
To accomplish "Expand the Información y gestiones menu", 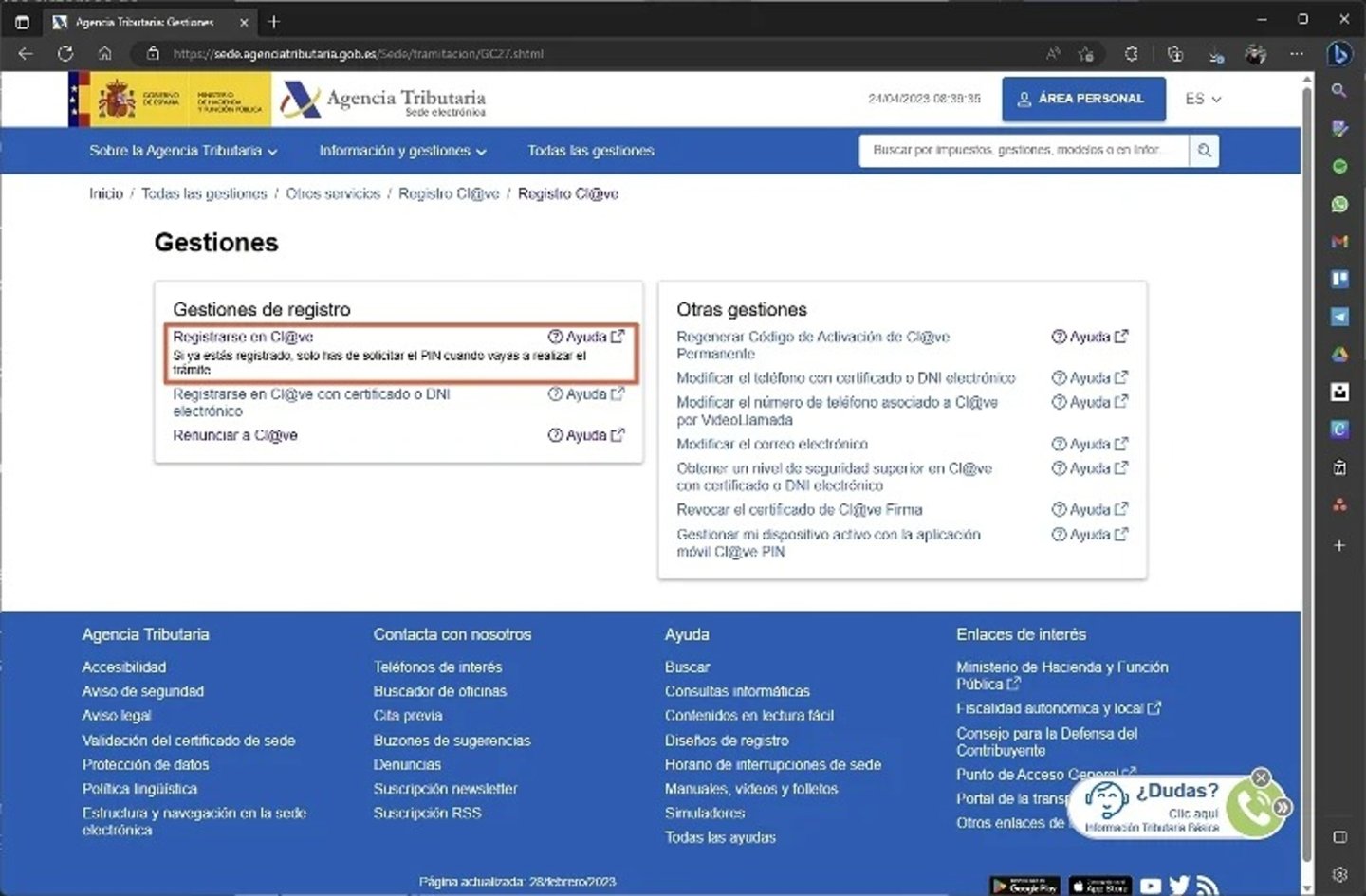I will point(402,150).
